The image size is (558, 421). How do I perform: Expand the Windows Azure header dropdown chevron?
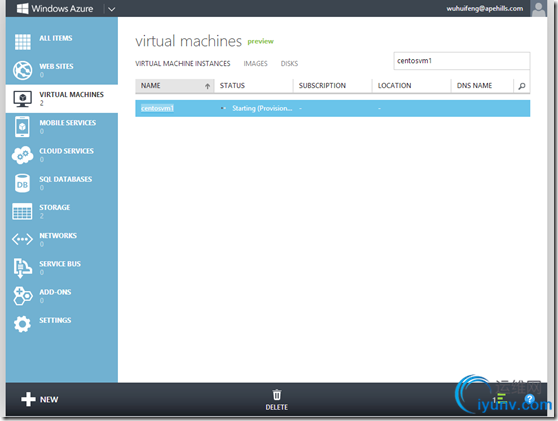pyautogui.click(x=112, y=9)
